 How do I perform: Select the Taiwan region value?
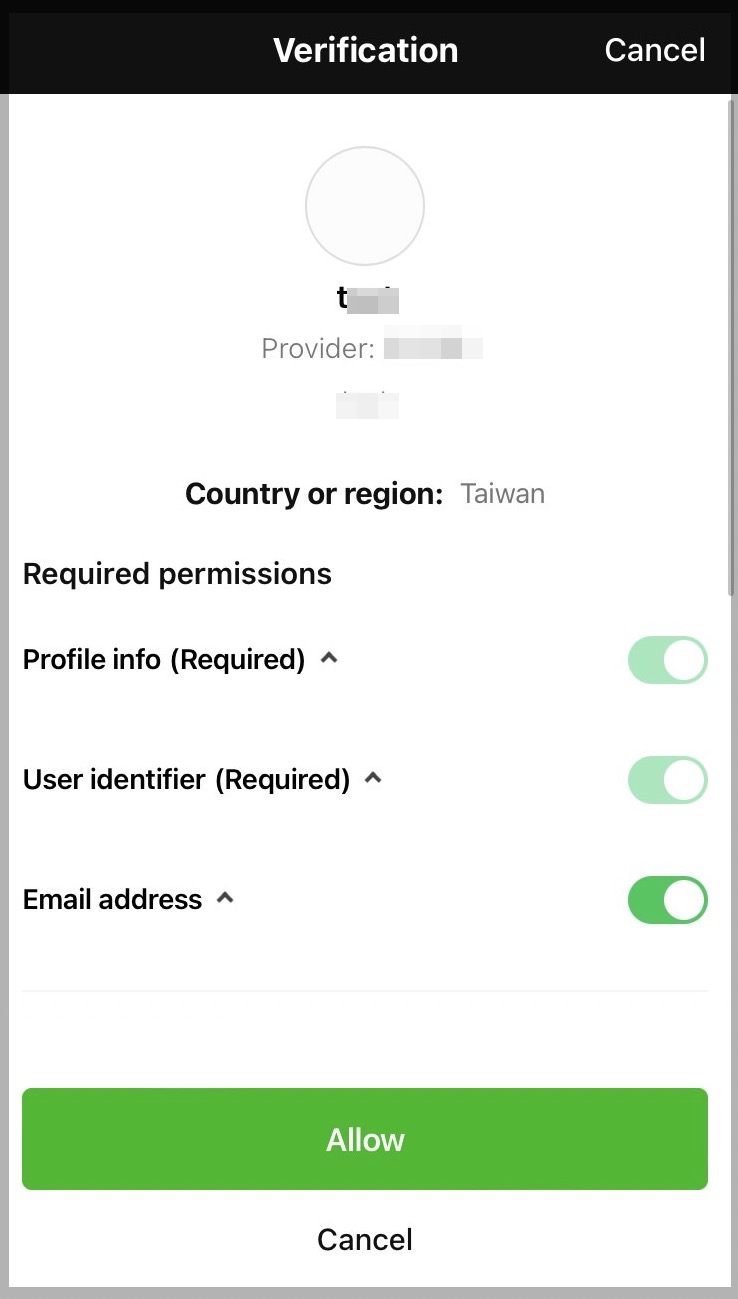(503, 494)
